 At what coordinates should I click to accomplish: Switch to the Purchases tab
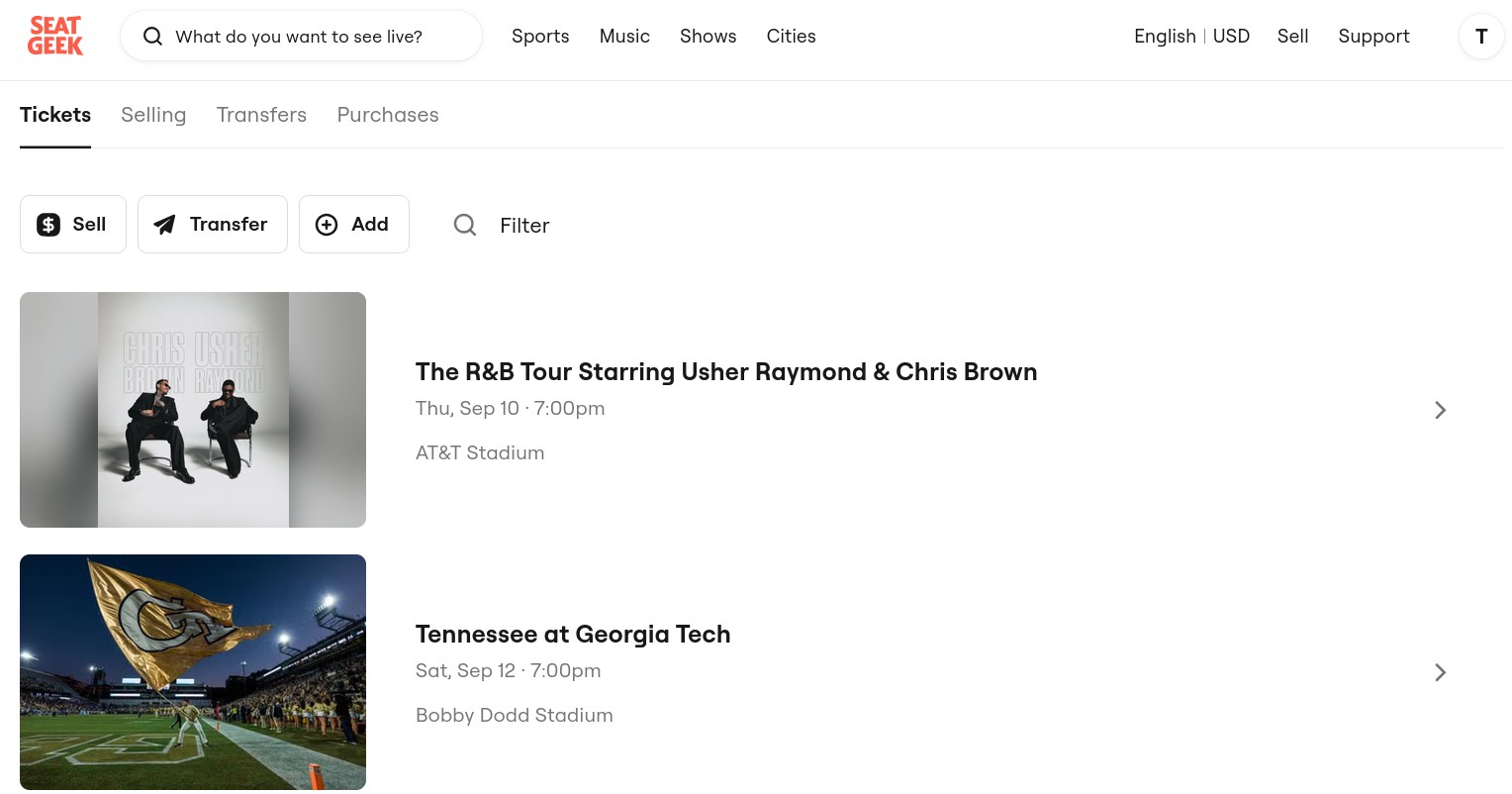388,115
